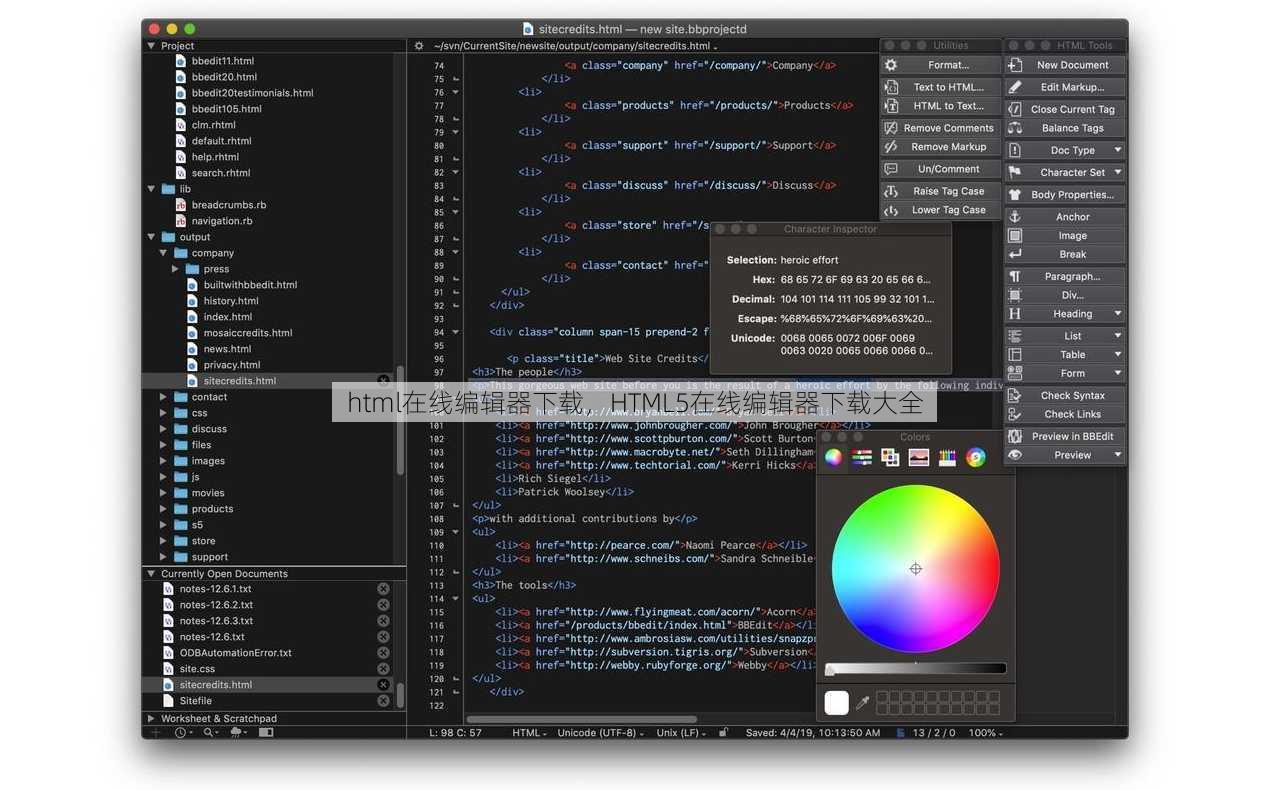Click Balance Tags in HTML Tools
Image resolution: width=1270 pixels, height=790 pixels.
click(x=1065, y=128)
